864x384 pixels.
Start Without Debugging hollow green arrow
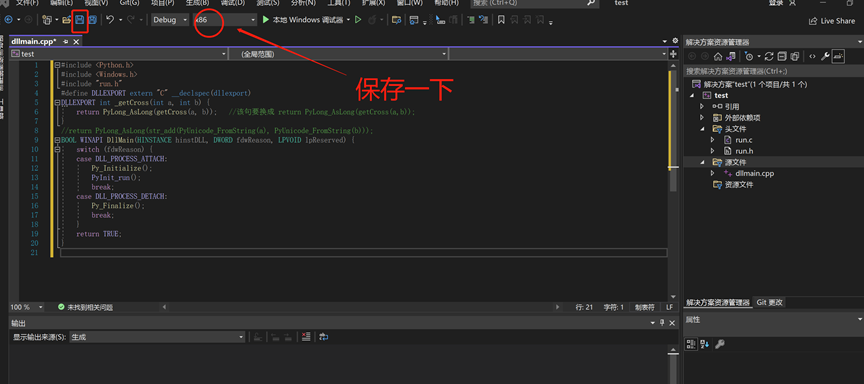click(358, 20)
